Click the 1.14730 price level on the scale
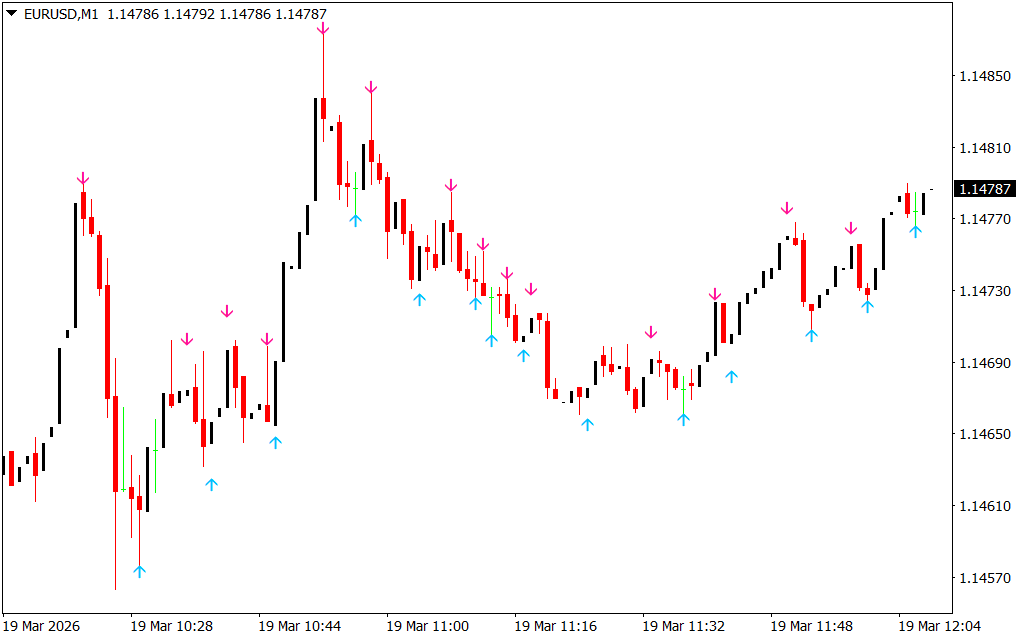 pos(984,291)
